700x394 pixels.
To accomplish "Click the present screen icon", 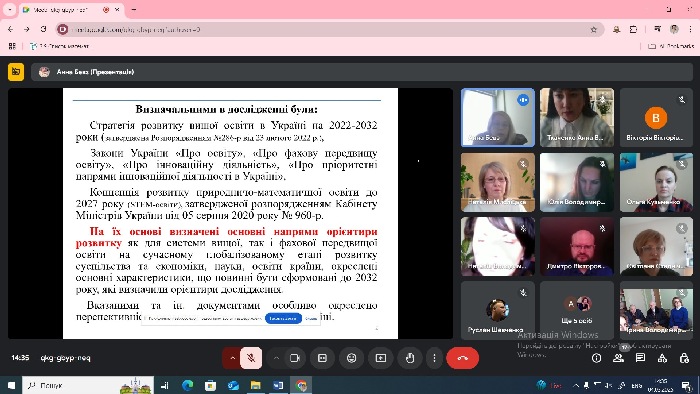I will 381,358.
